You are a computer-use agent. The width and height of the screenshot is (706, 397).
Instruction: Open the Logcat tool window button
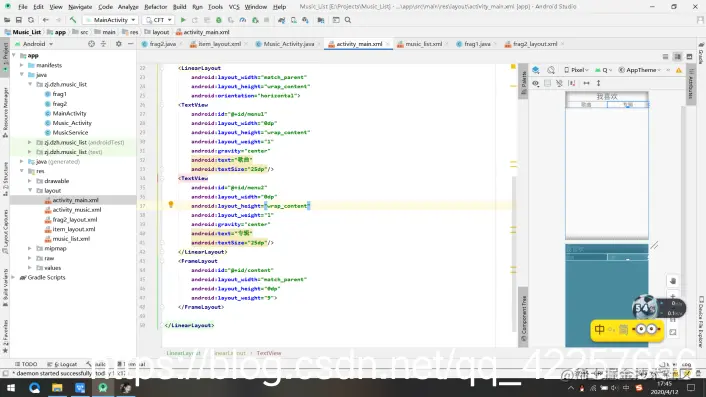pyautogui.click(x=65, y=364)
